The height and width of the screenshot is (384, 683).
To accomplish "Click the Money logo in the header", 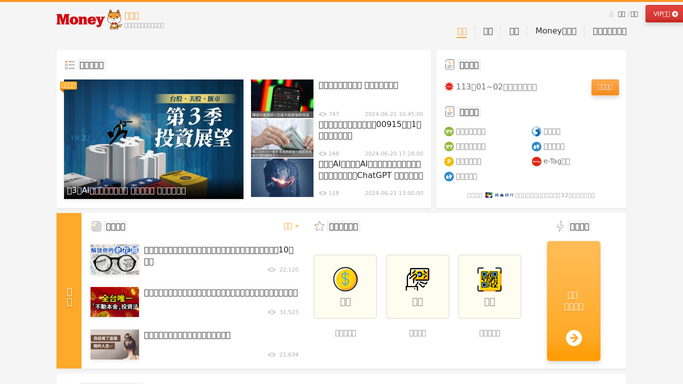I will (80, 20).
